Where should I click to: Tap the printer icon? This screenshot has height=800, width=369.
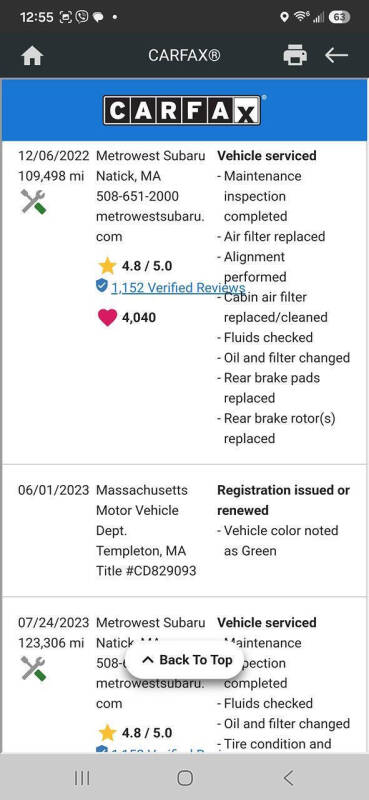295,55
